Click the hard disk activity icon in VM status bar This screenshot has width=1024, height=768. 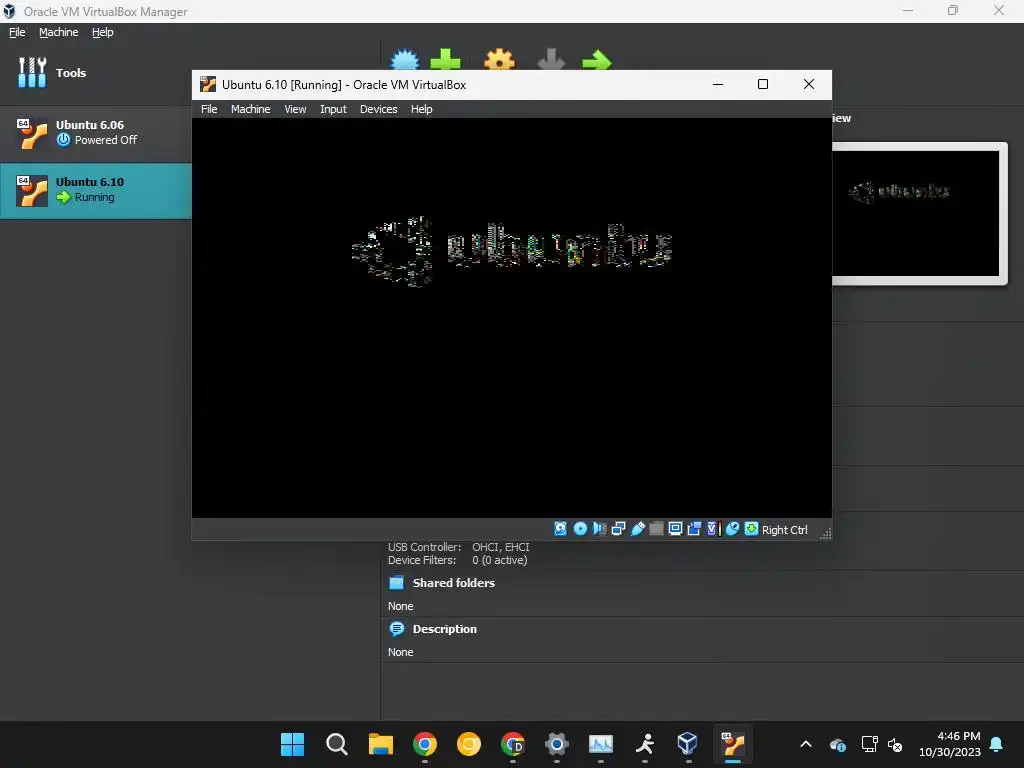click(560, 529)
